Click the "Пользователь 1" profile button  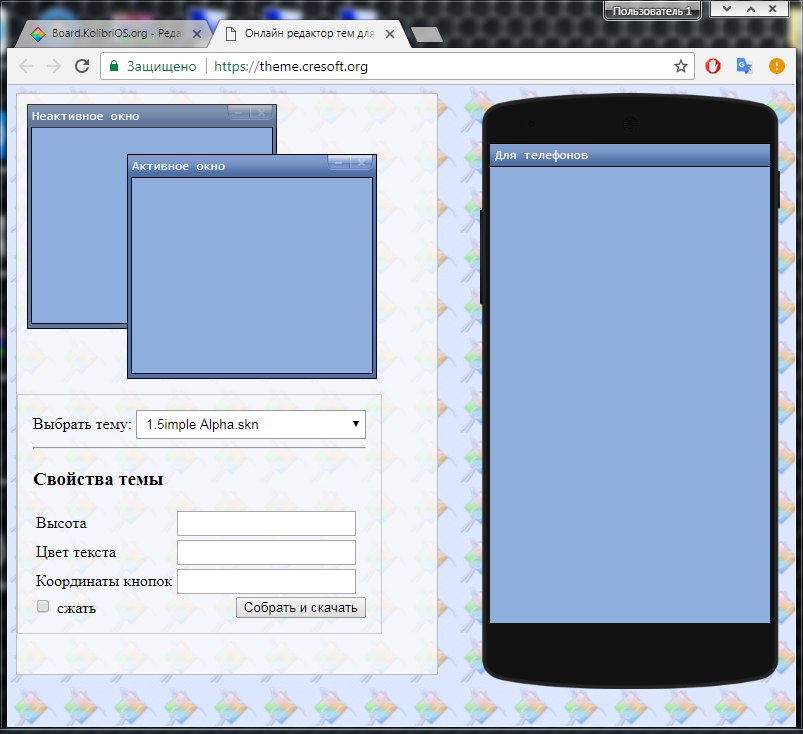652,11
